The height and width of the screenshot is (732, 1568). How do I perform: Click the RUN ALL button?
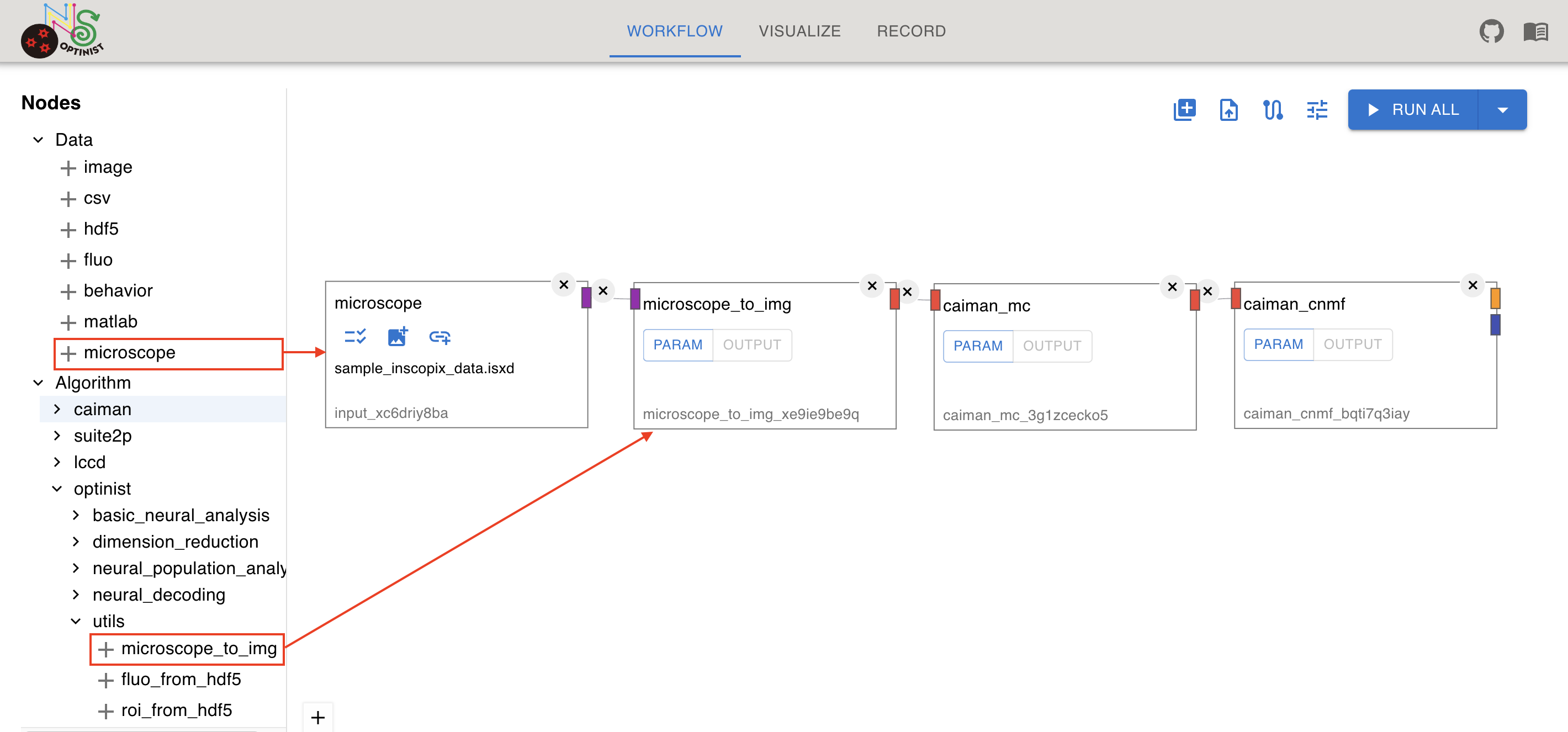pos(1412,110)
